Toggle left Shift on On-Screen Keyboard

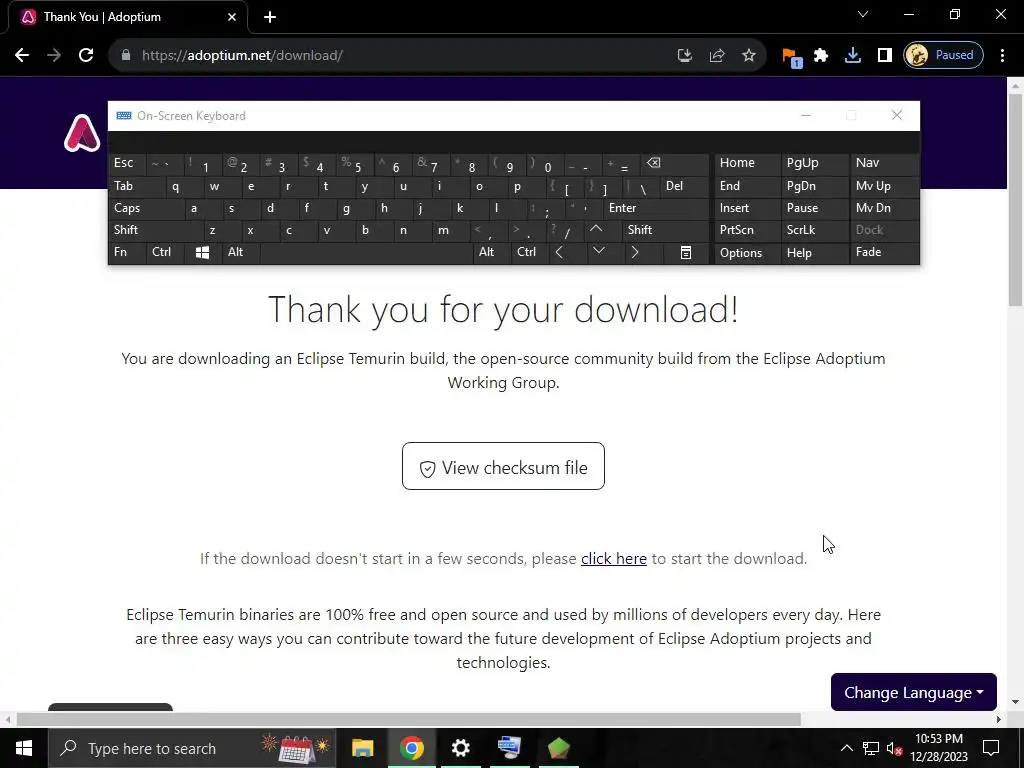click(155, 230)
